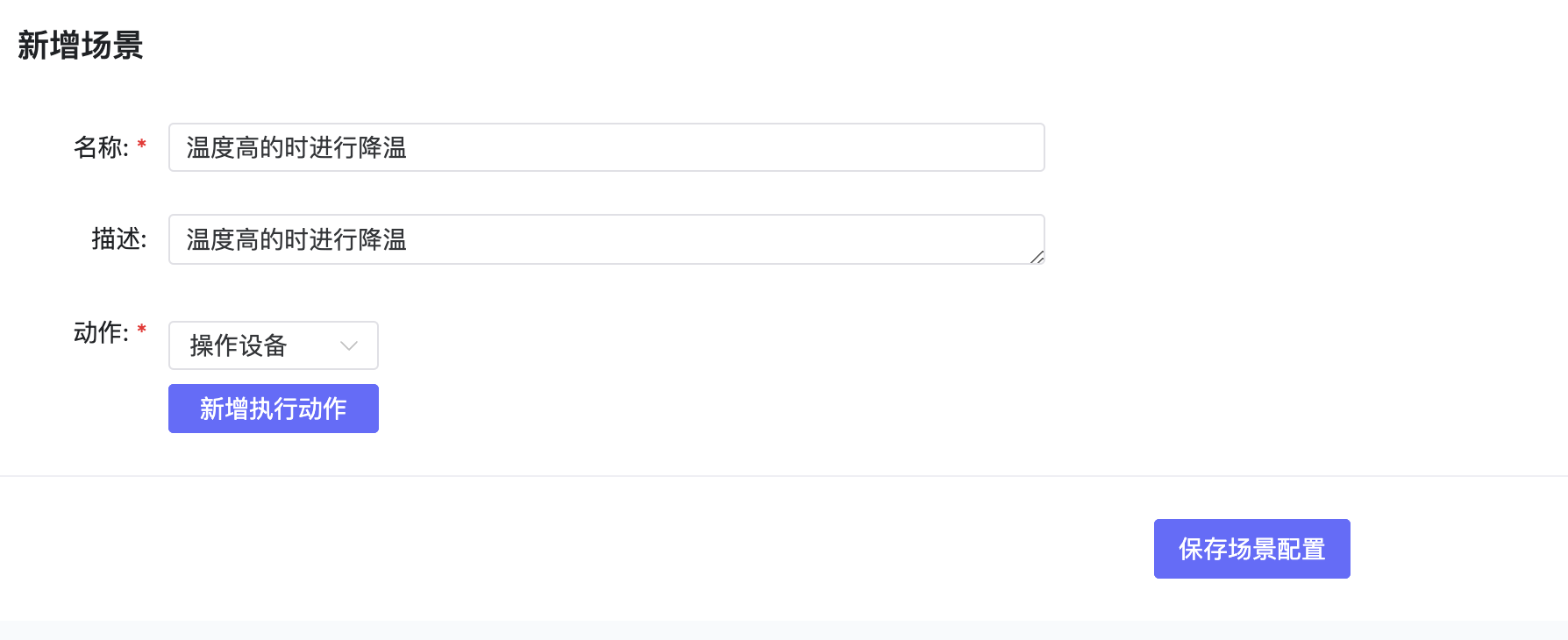This screenshot has width=1568, height=640.
Task: Click the 描述 field label
Action: 119,238
